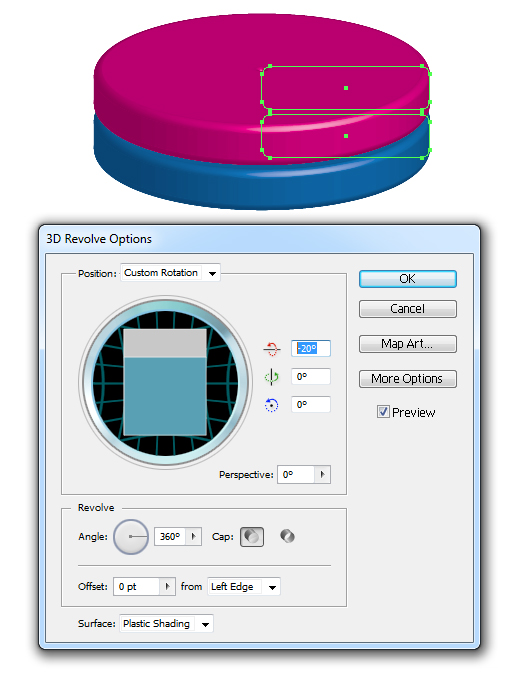
Task: Click the X-axis rotation icon
Action: [271, 349]
